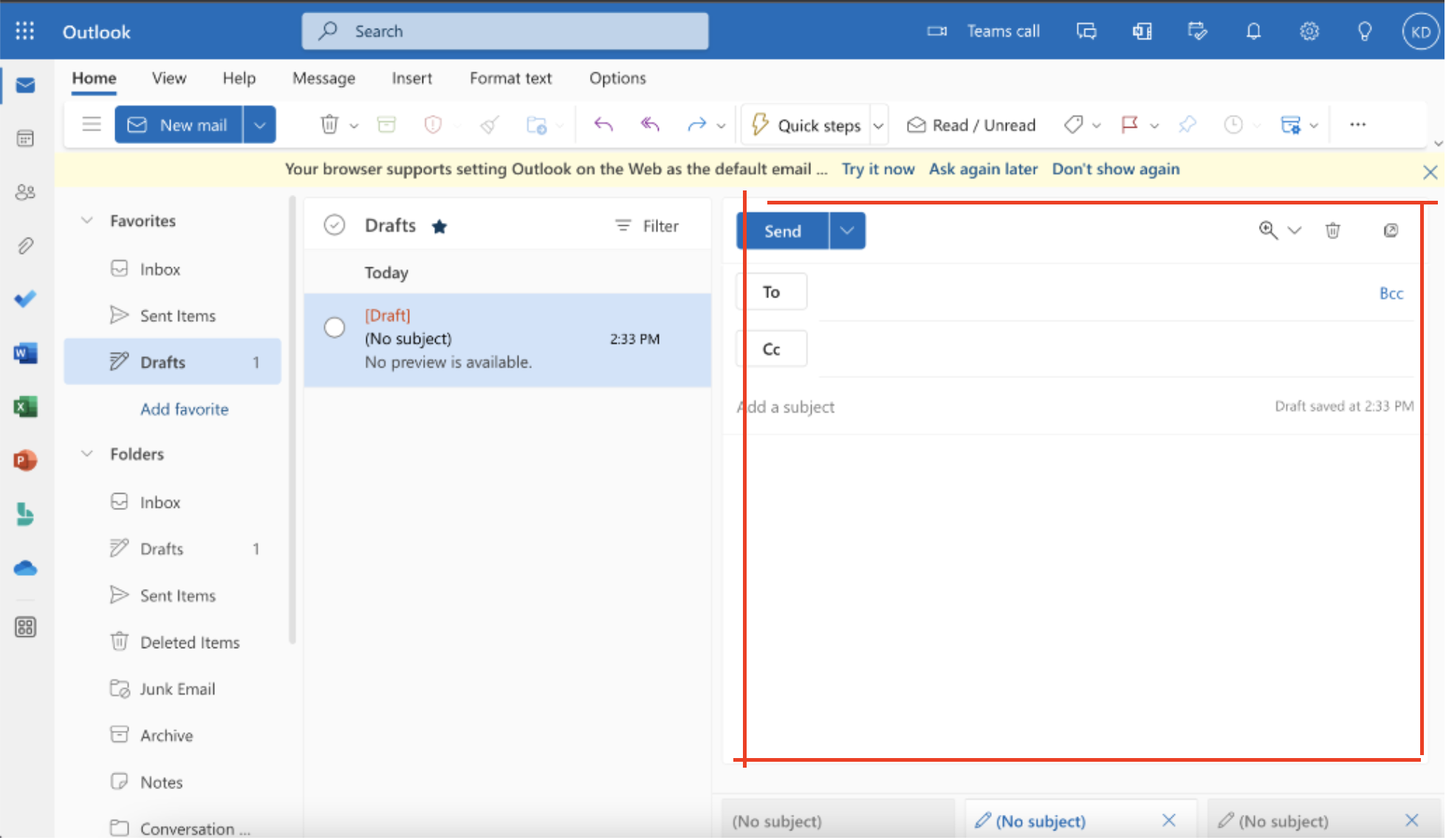This screenshot has width=1446, height=840.
Task: Launch the Excel app icon
Action: (25, 407)
